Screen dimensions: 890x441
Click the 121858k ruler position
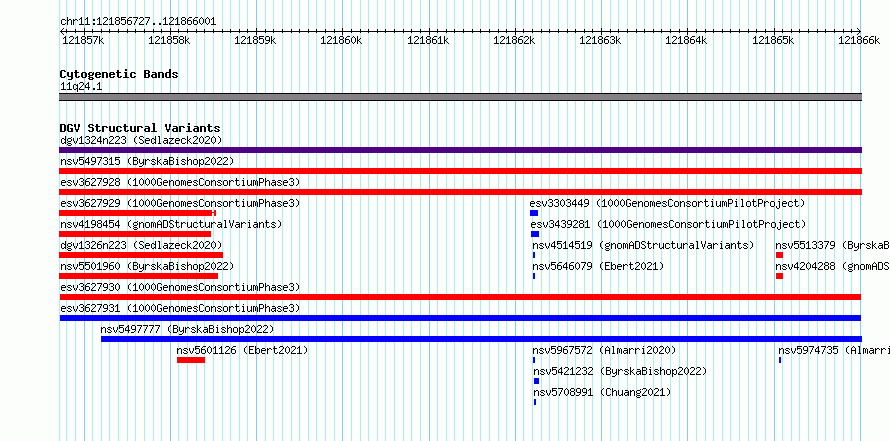click(169, 40)
